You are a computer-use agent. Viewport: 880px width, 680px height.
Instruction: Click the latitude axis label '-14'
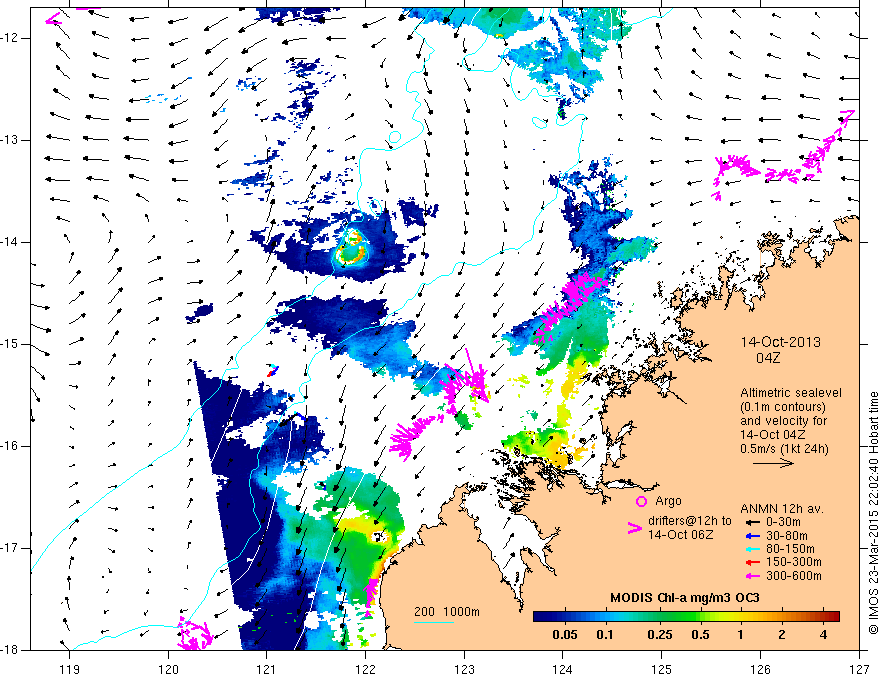(11, 242)
